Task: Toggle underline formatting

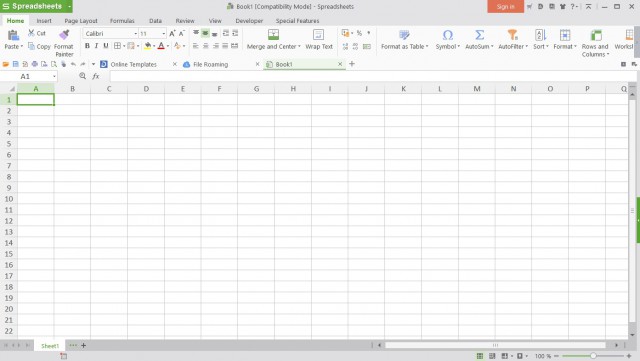Action: pyautogui.click(x=106, y=46)
